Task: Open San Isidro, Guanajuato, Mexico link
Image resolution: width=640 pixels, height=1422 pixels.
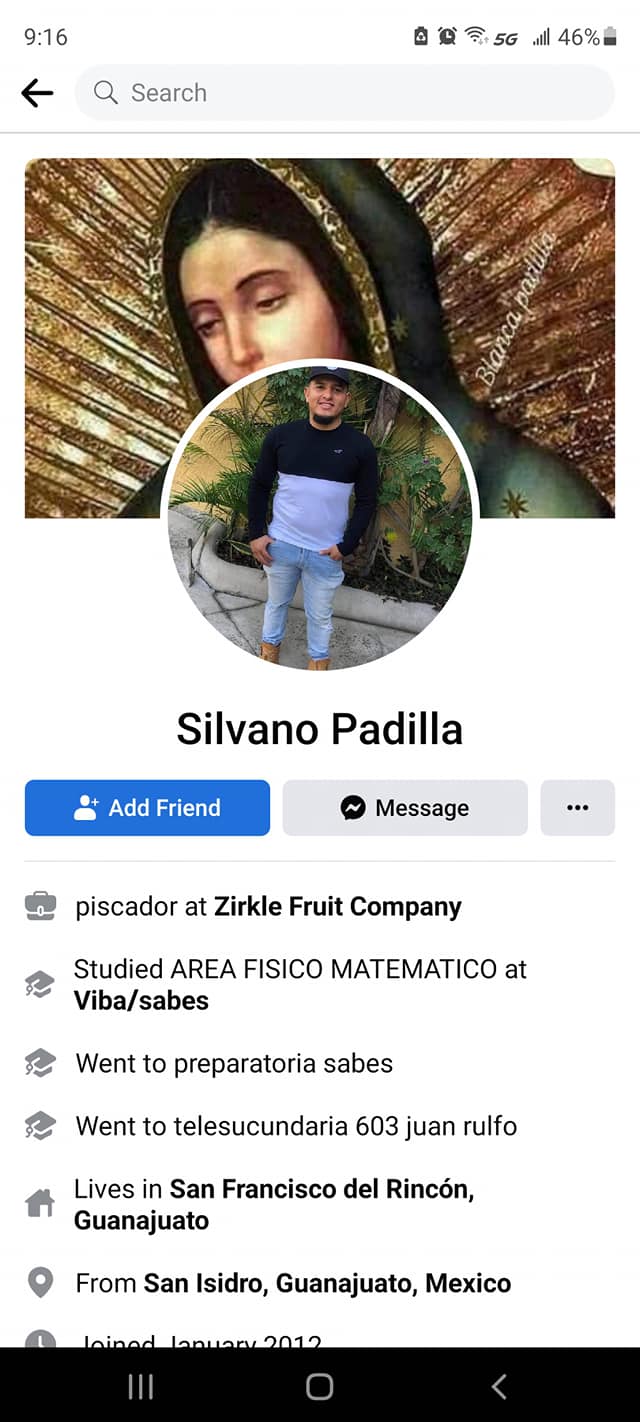Action: click(327, 1283)
